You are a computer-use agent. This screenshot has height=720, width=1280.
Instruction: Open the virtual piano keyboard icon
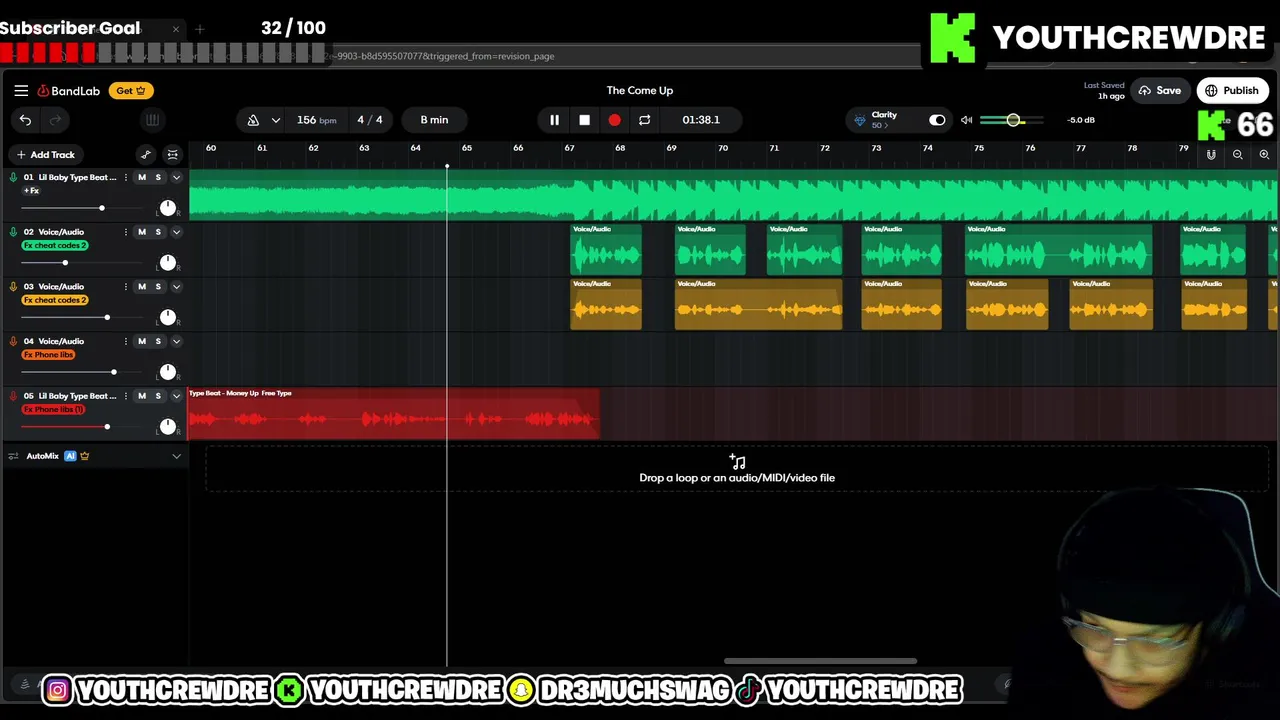point(152,120)
